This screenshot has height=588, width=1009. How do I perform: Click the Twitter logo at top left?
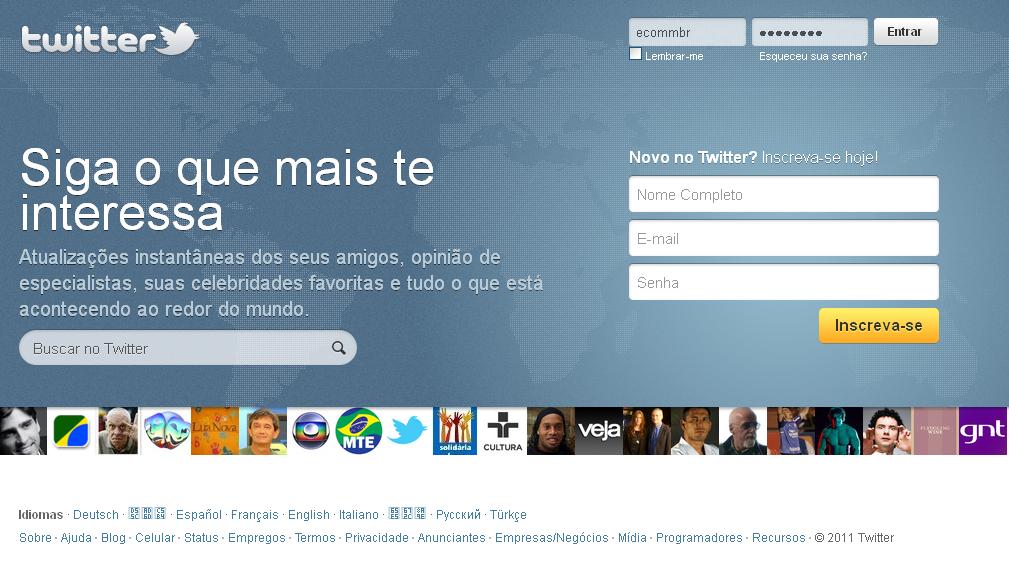click(x=110, y=39)
